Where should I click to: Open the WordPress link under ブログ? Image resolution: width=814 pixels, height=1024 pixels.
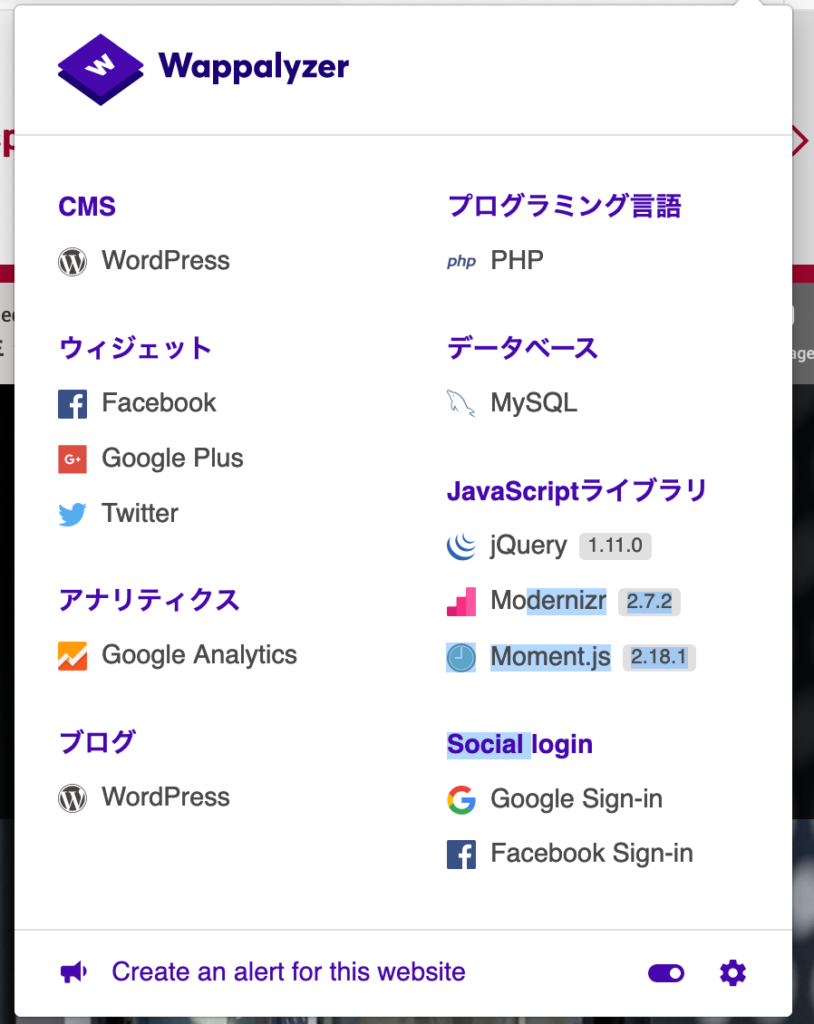tap(166, 797)
